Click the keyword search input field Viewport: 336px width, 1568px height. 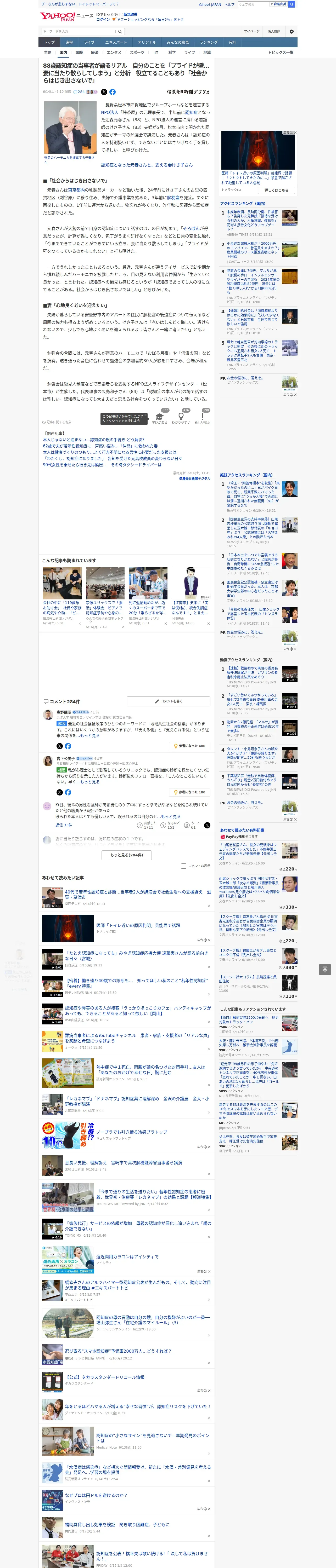(79, 32)
